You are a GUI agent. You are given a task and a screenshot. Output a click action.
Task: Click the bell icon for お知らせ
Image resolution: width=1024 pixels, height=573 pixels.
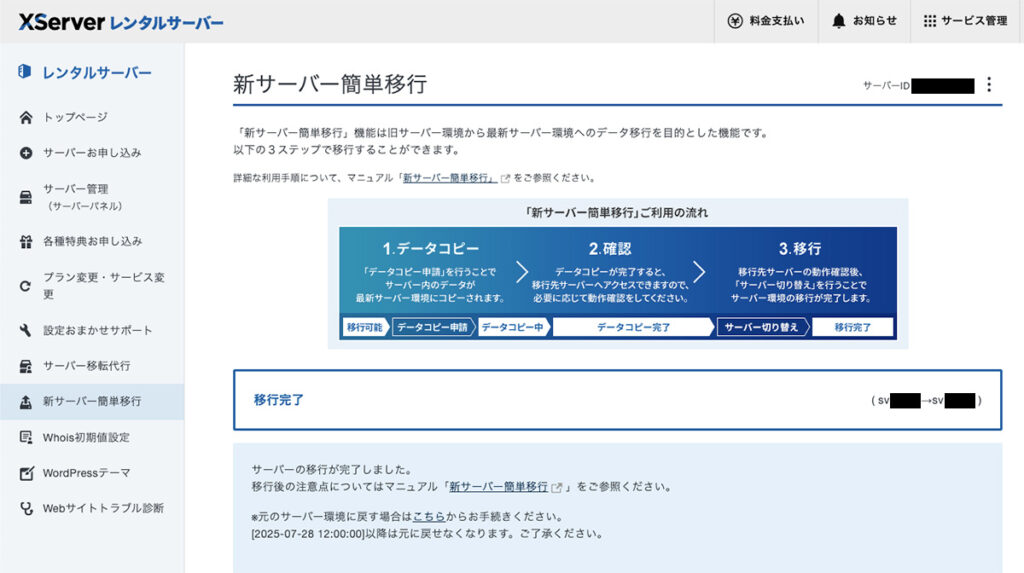click(x=839, y=21)
